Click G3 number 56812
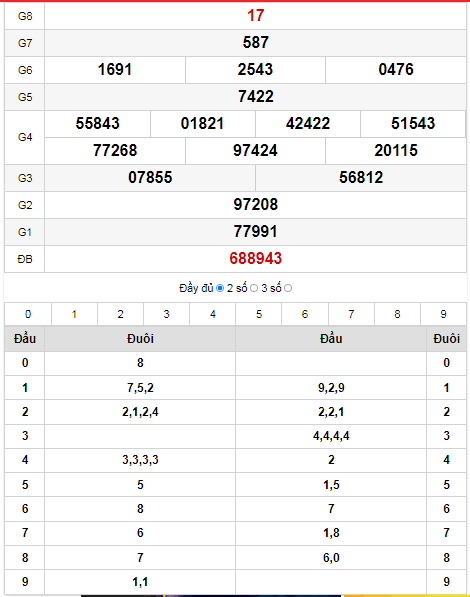 tap(361, 177)
